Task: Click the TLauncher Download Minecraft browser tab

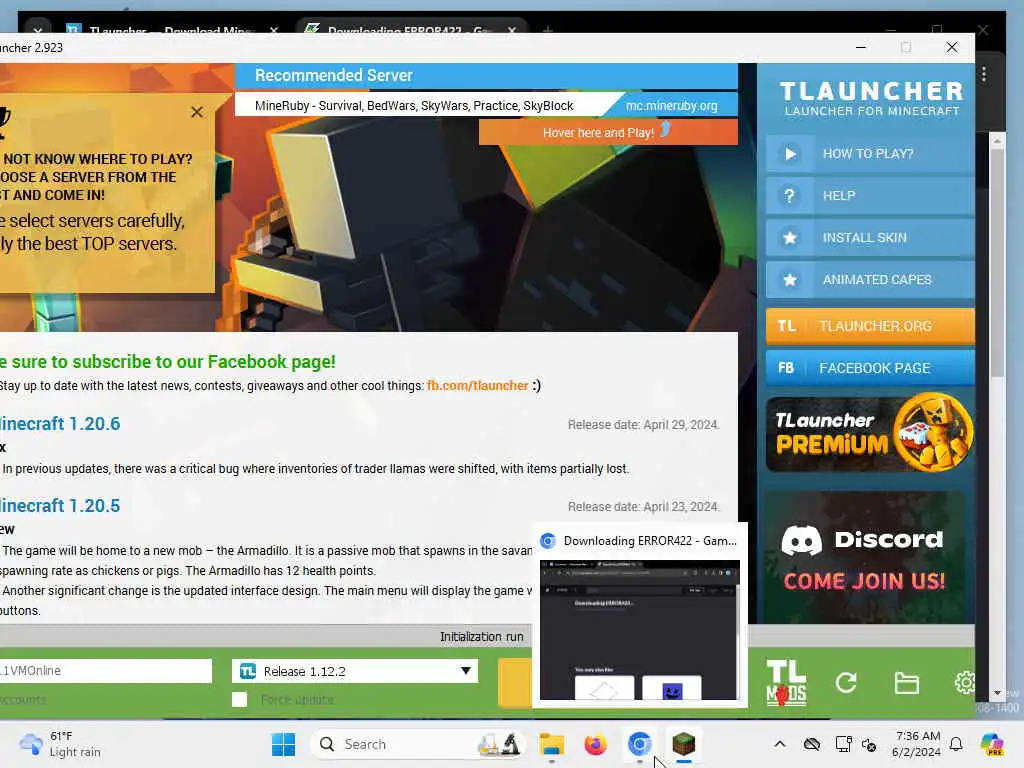Action: 171,30
